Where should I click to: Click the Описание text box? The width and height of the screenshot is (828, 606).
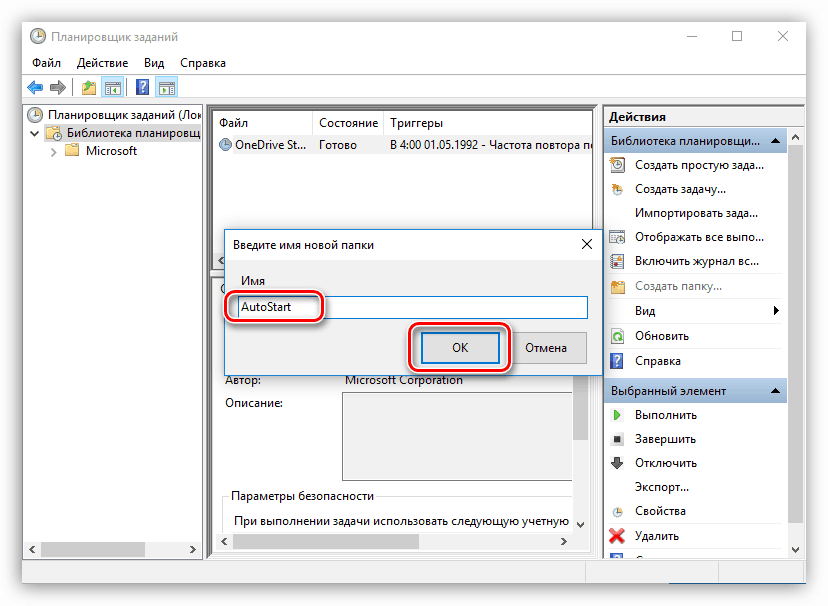coord(457,437)
